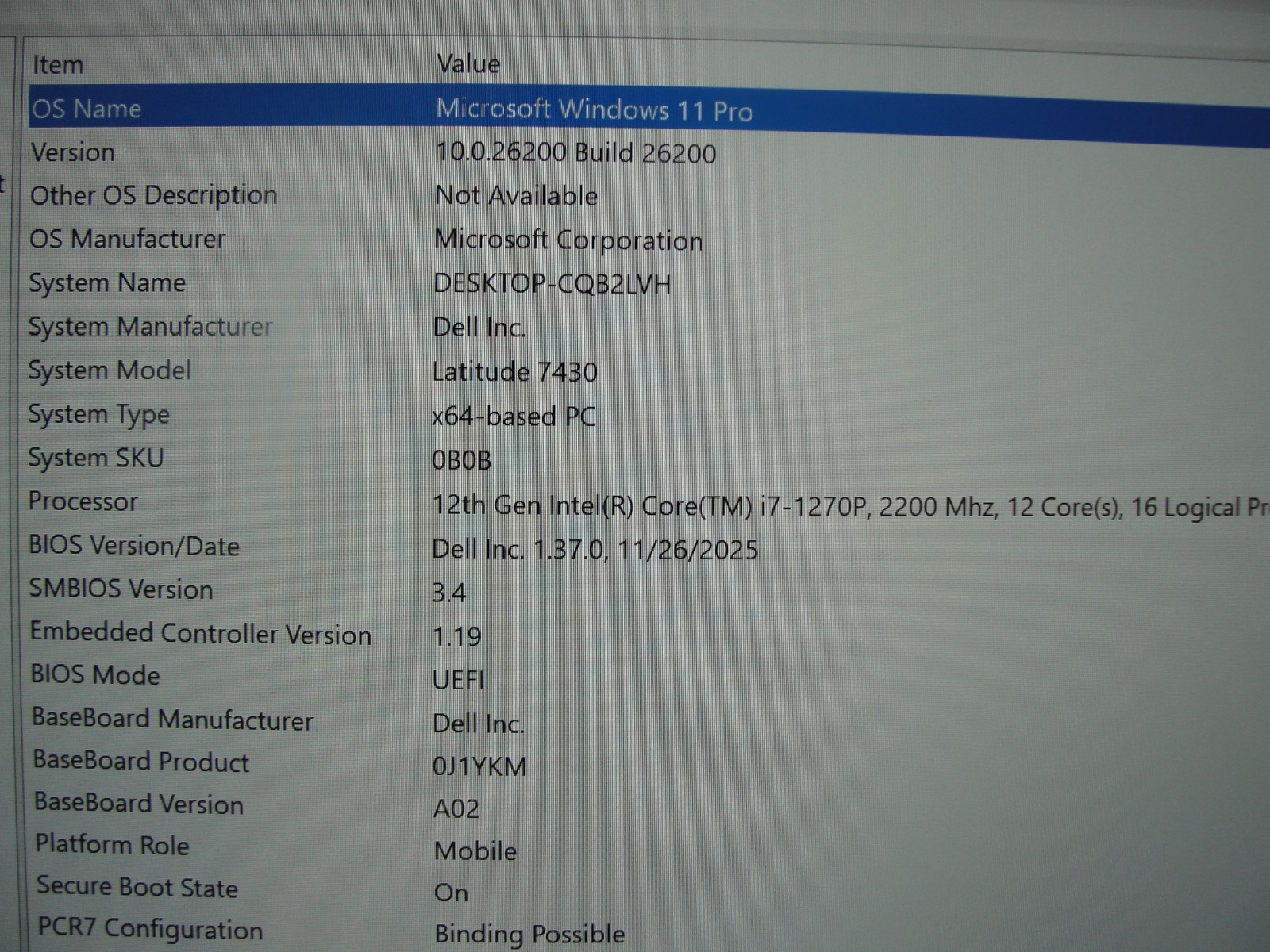Click the Mobile value
The height and width of the screenshot is (952, 1270).
point(475,851)
